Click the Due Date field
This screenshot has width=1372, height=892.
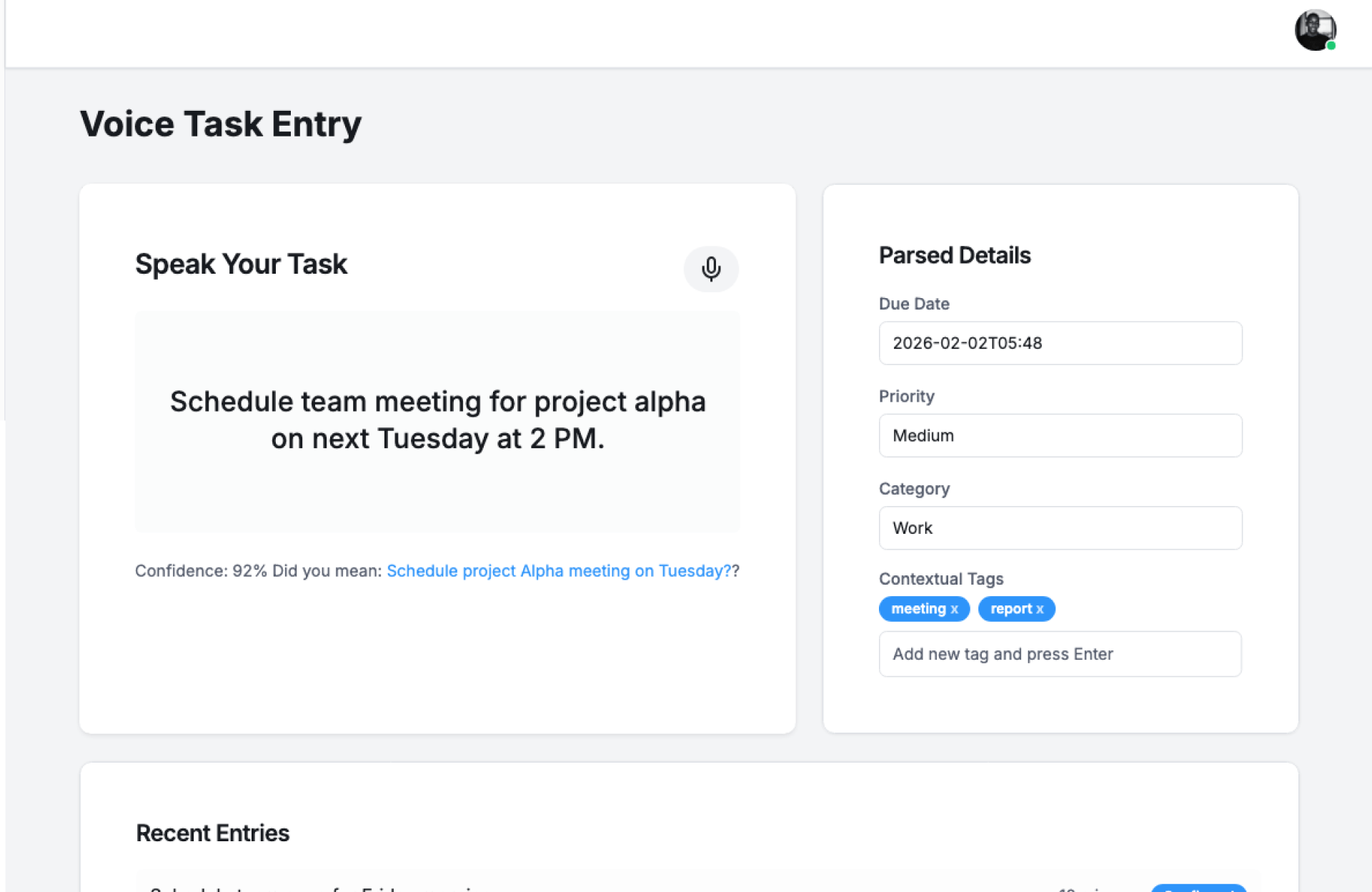coord(1060,343)
